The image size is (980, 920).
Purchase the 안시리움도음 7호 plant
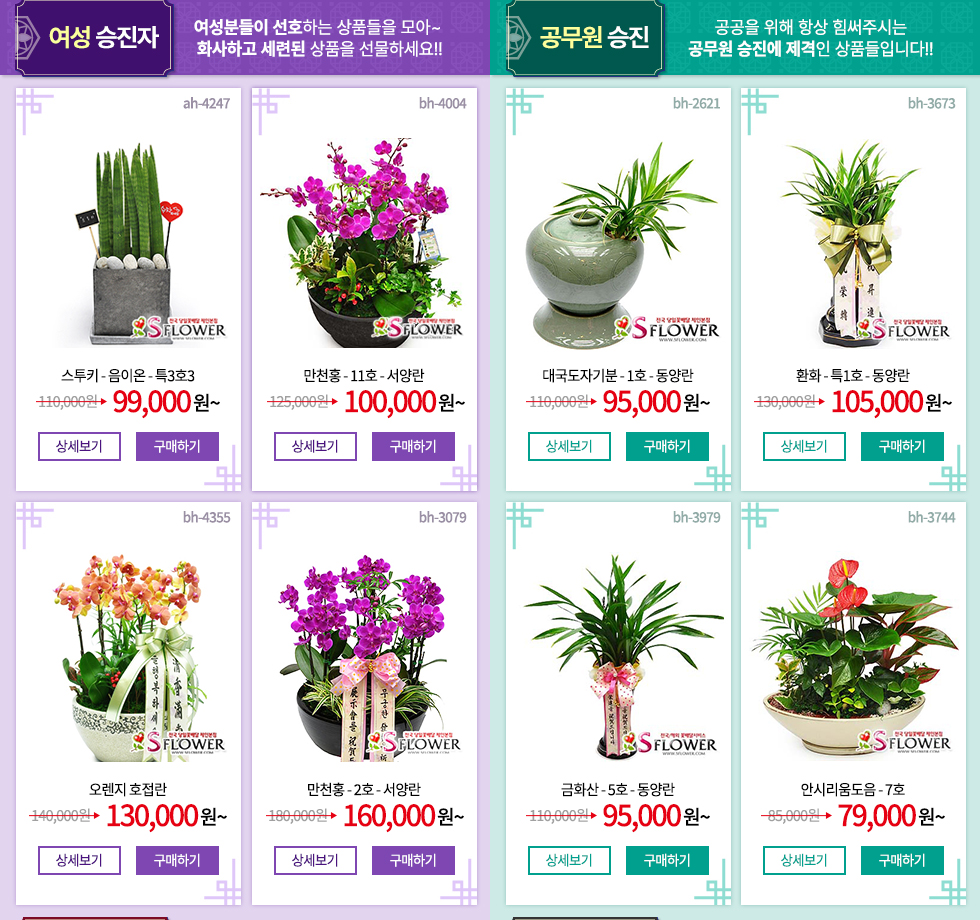click(902, 860)
